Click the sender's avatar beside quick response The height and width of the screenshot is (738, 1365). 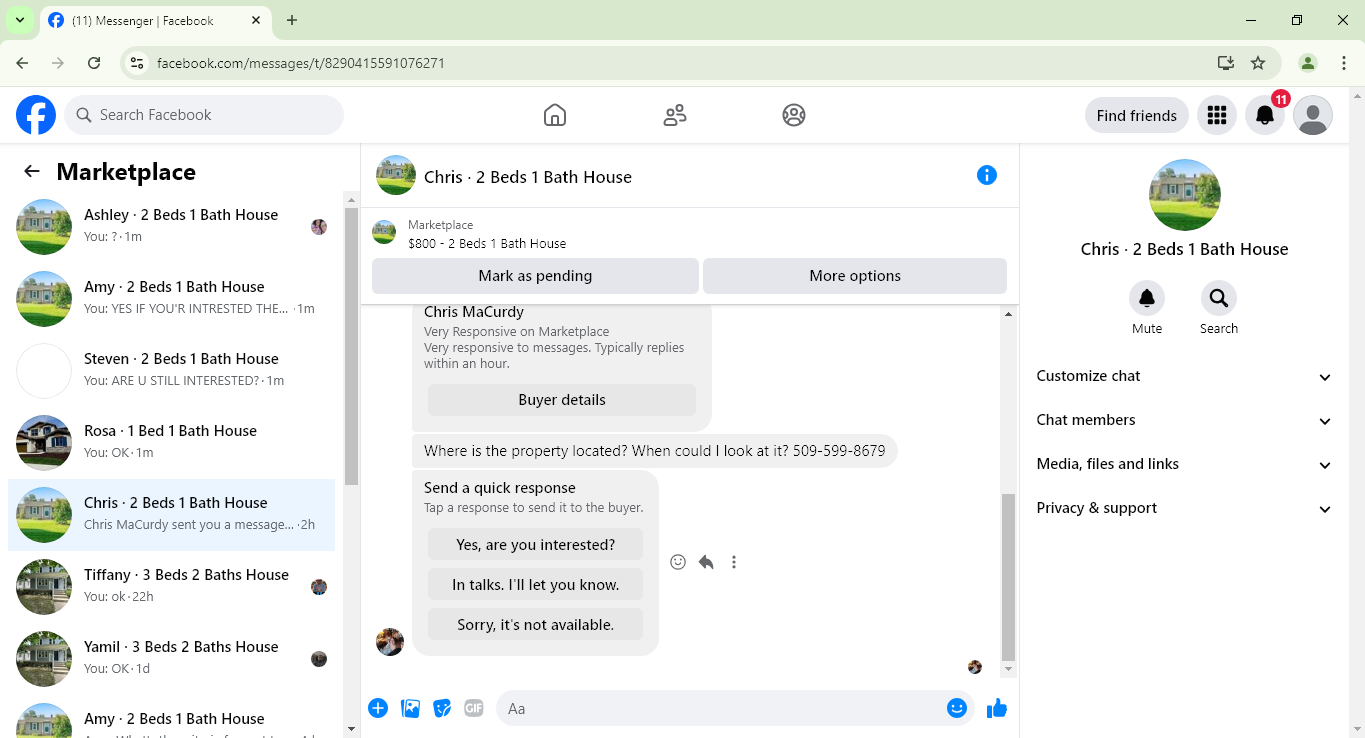tap(390, 641)
